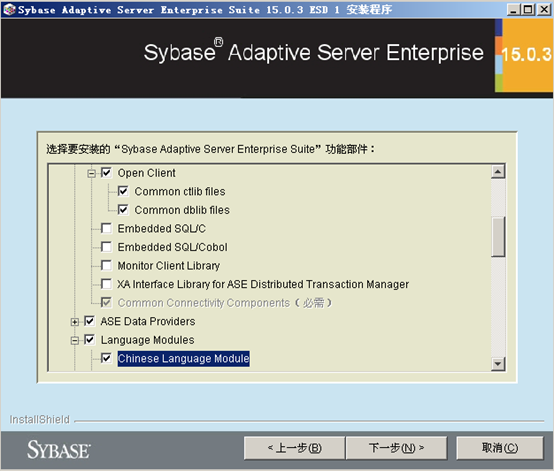This screenshot has width=554, height=471.
Task: Select the Embedded SQL/C label
Action: coord(161,229)
